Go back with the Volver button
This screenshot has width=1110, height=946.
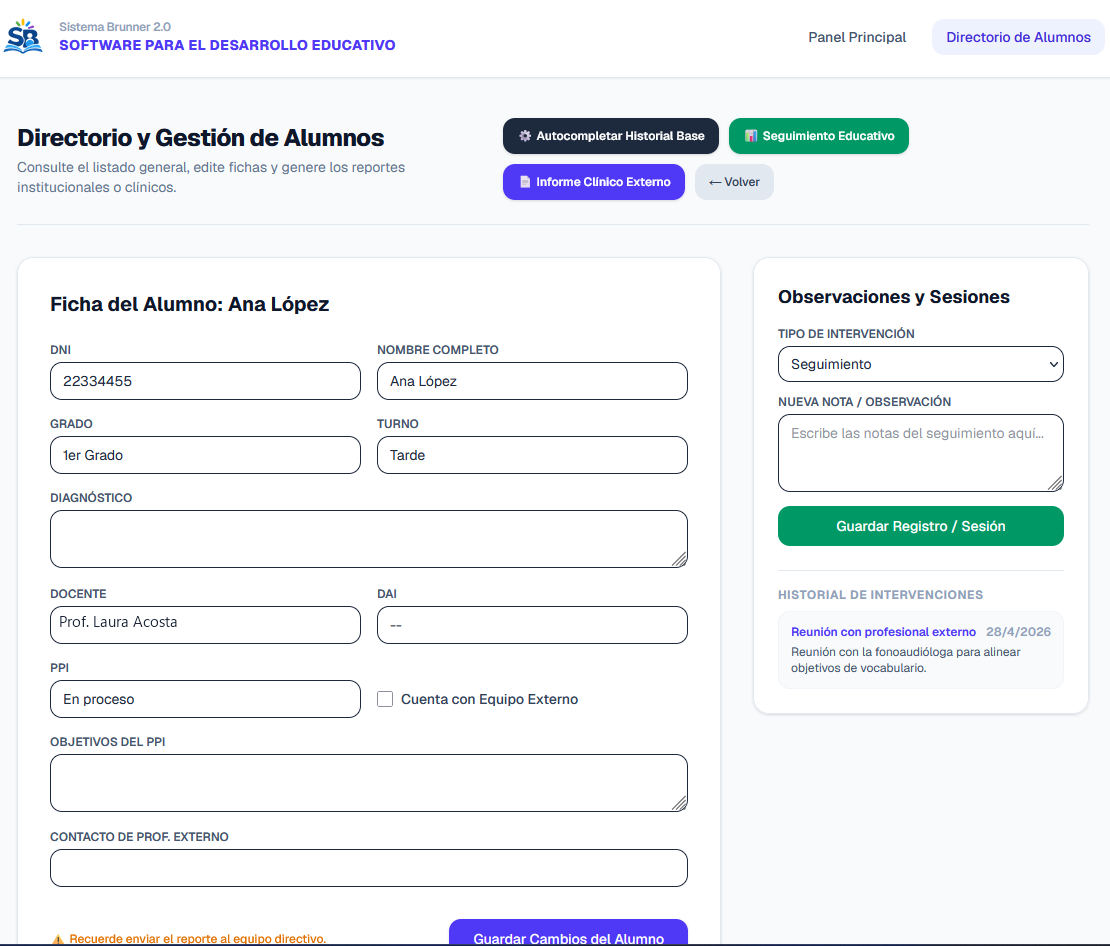[x=734, y=182]
